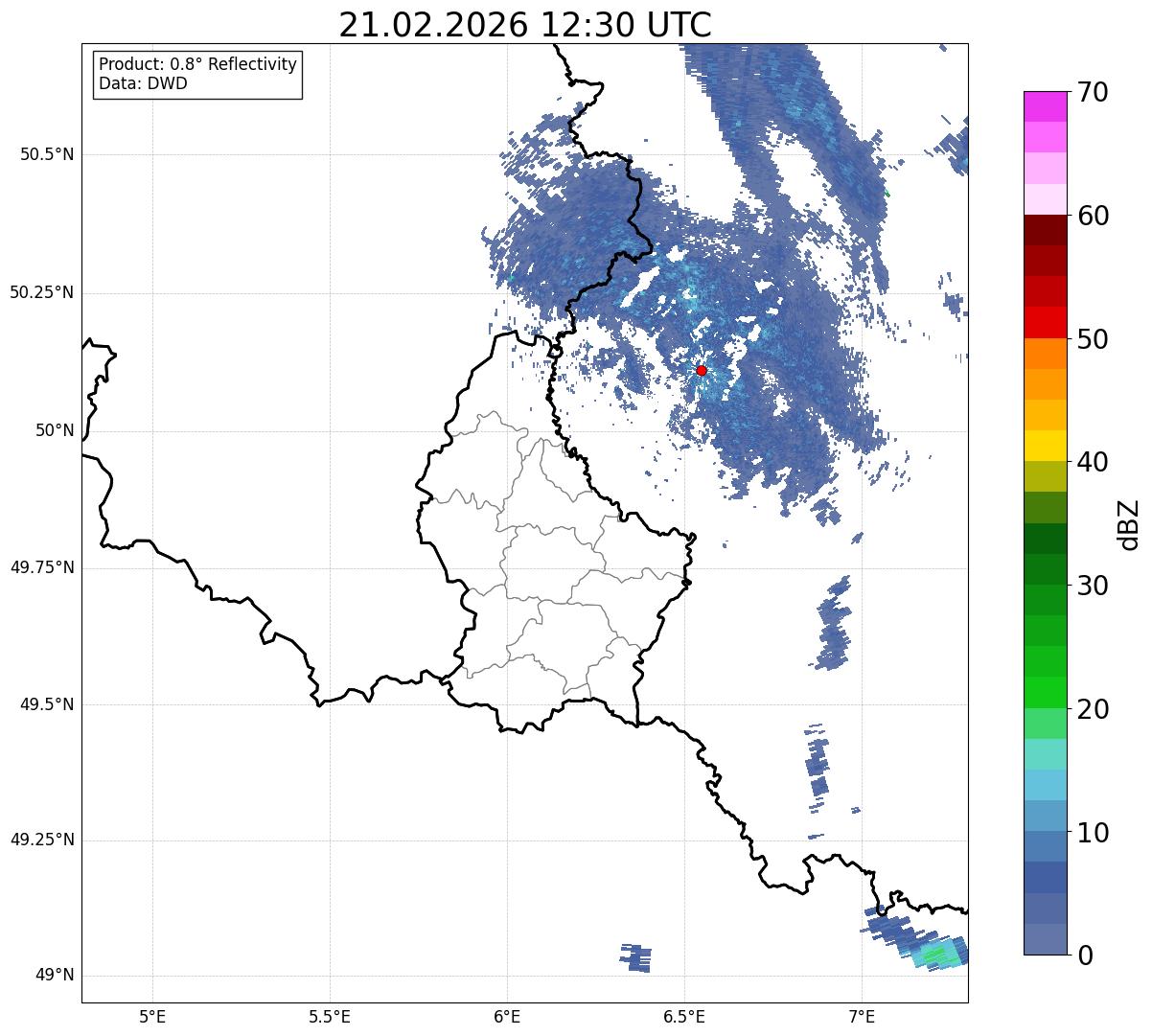Screen dimensions: 1152x1036
Task: Click the orange swatch below 50 dBZ
Action: 1045,354
